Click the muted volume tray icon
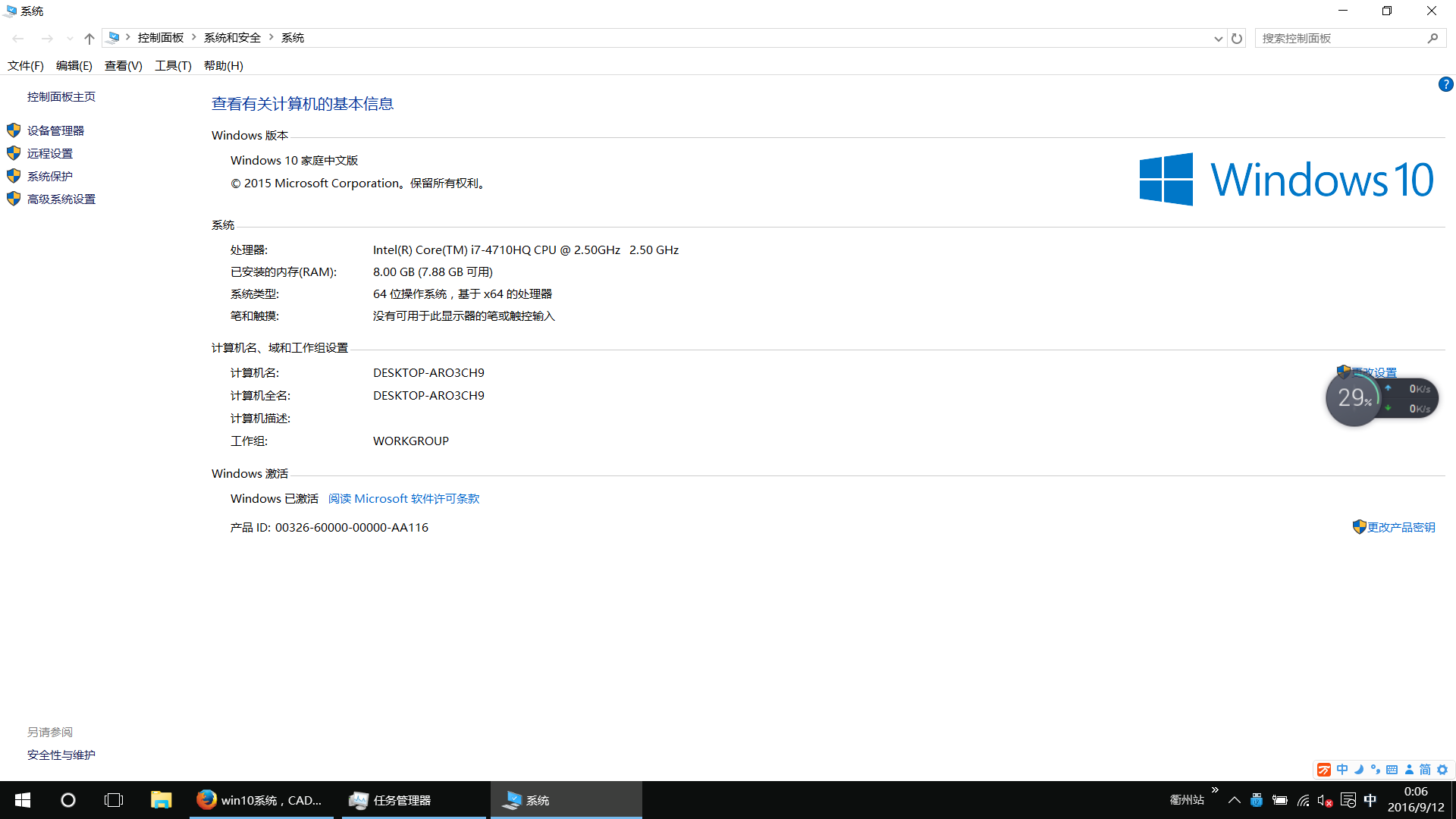 tap(1325, 800)
